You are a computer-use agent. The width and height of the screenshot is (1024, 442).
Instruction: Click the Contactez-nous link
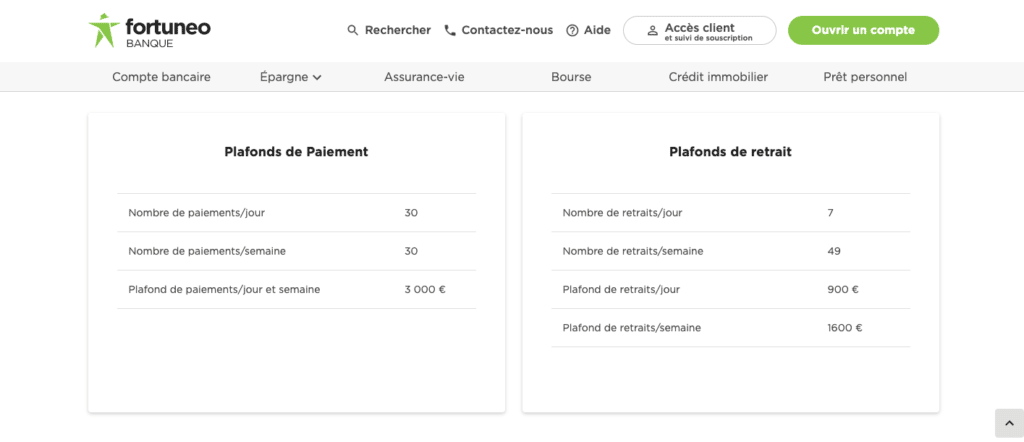[x=507, y=30]
